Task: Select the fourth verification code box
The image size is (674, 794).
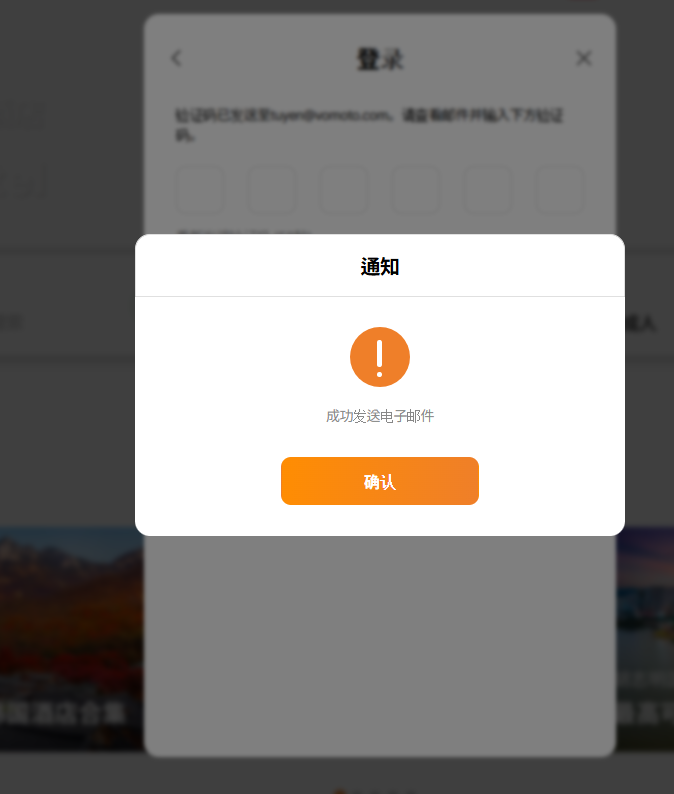Action: (416, 189)
